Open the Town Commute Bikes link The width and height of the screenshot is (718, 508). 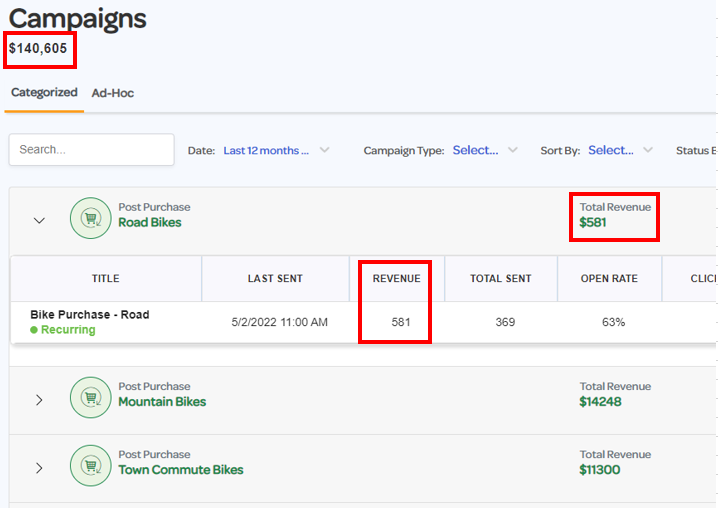(x=180, y=470)
